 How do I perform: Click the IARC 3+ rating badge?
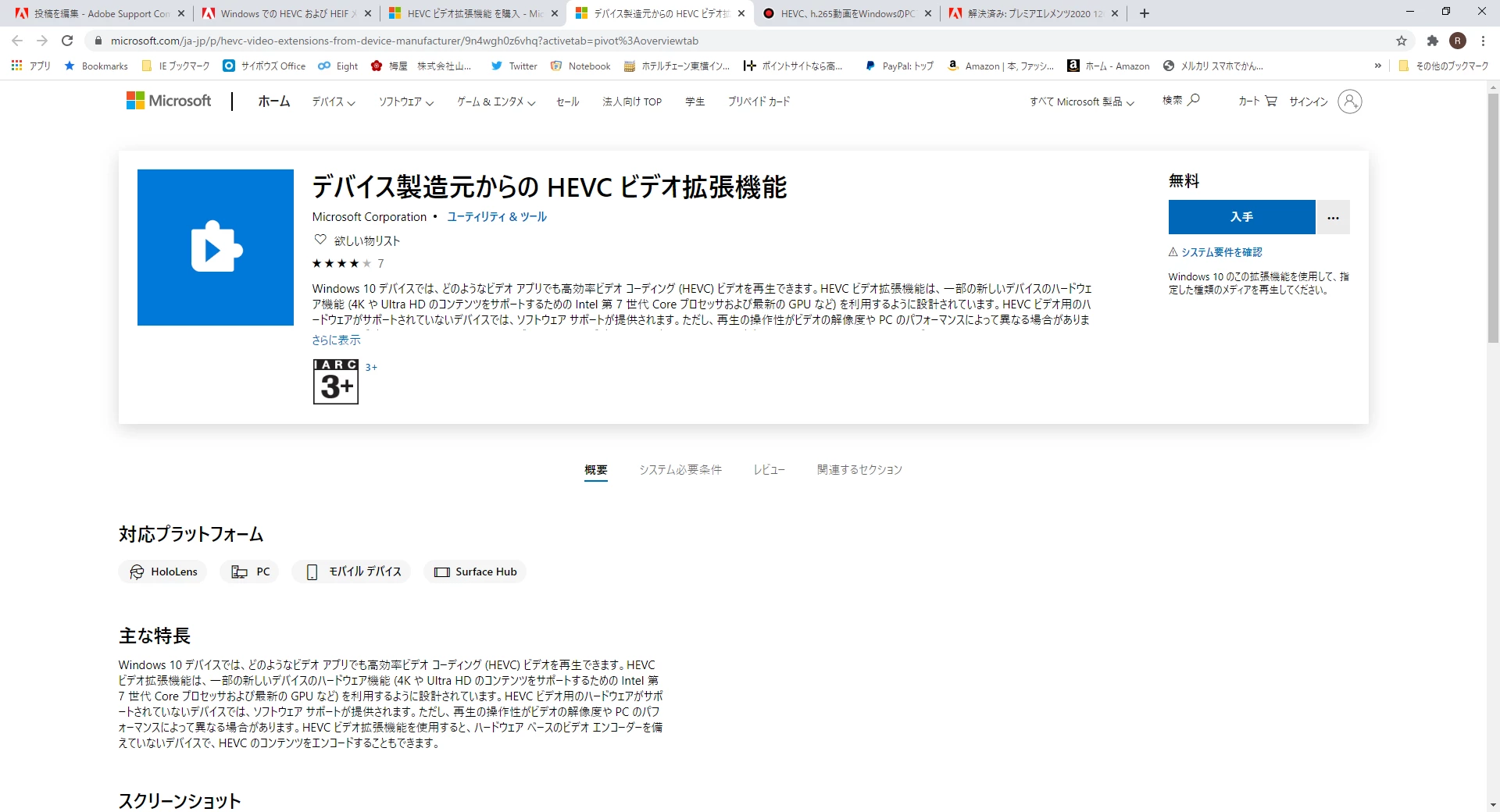point(336,382)
